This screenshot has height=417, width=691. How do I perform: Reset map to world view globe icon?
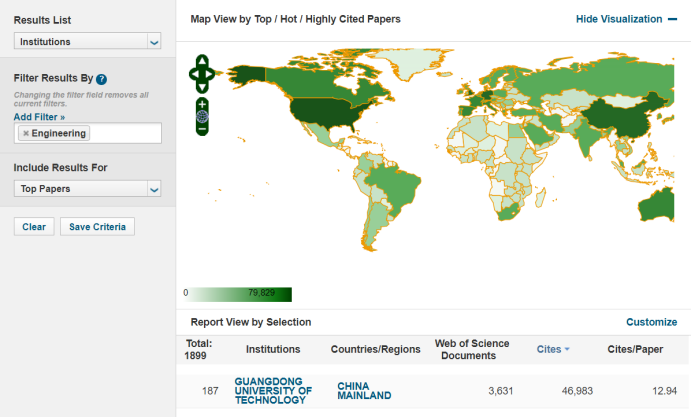pyautogui.click(x=202, y=116)
